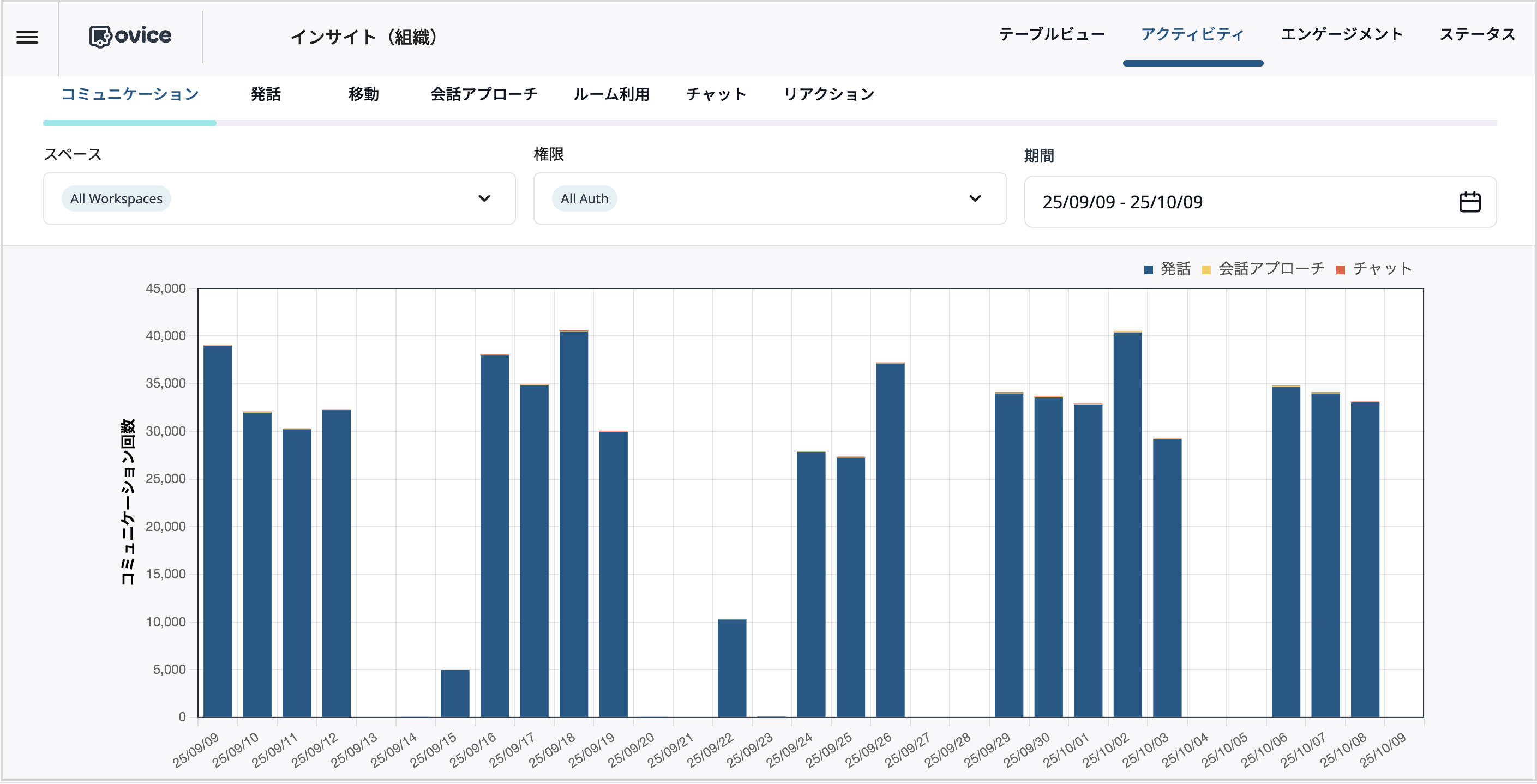Expand the スペース workspace dropdown
The image size is (1537, 784).
[485, 198]
